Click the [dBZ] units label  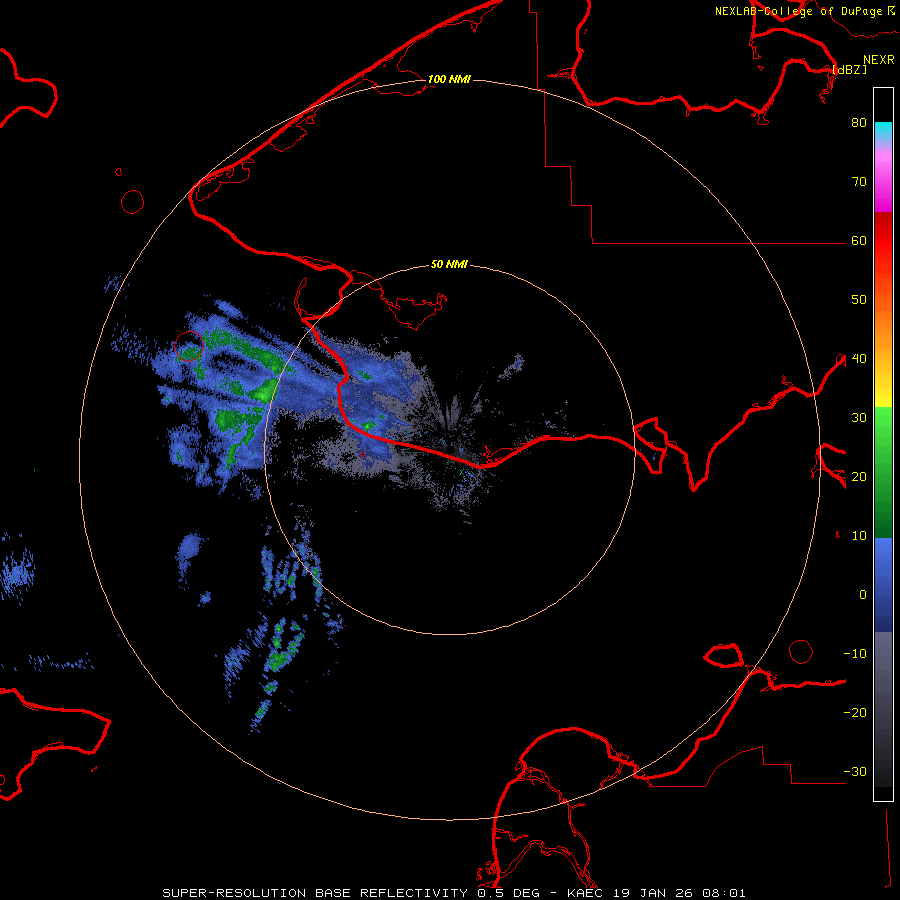[x=849, y=70]
